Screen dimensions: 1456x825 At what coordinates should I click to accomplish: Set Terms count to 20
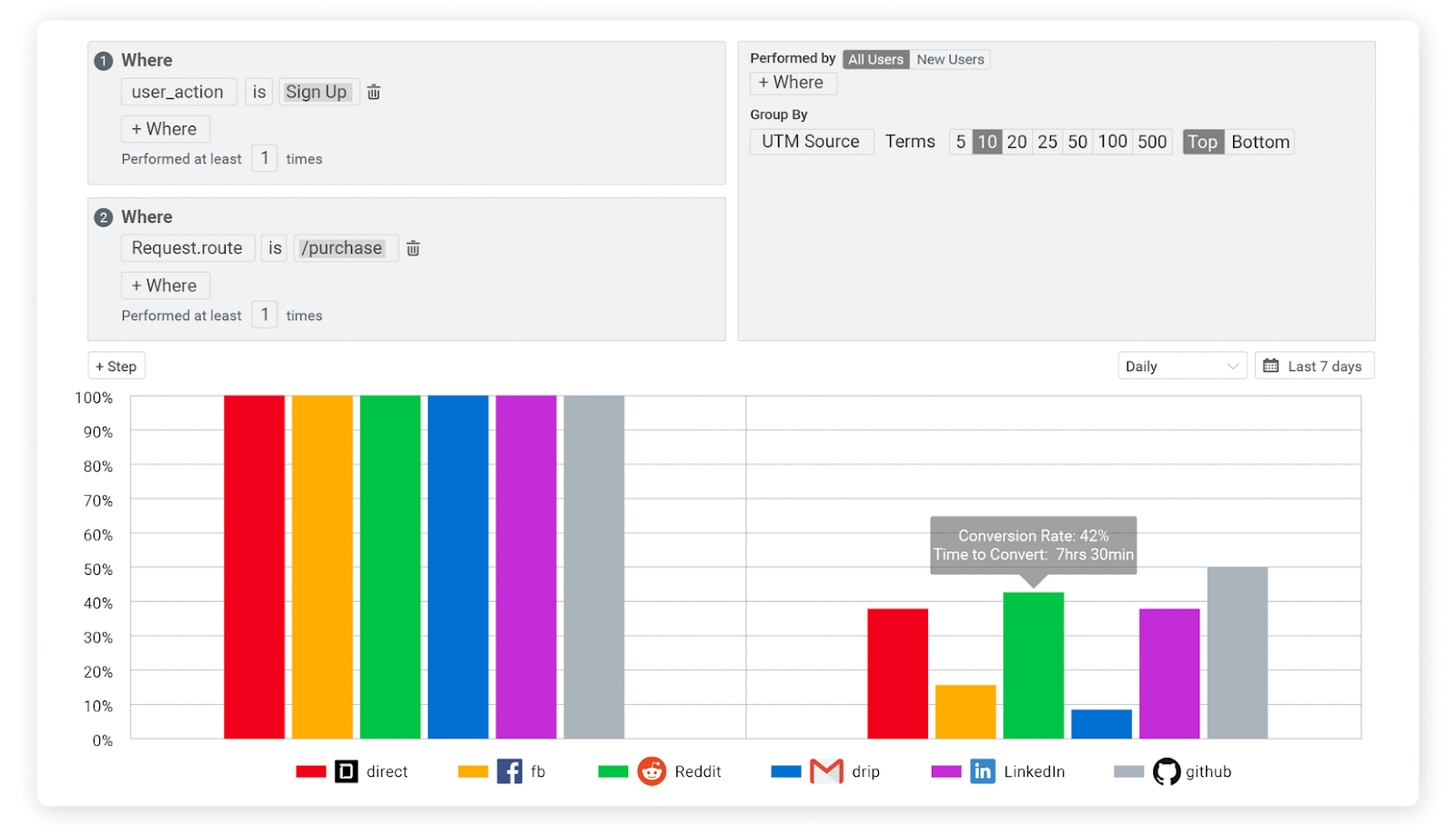1017,142
